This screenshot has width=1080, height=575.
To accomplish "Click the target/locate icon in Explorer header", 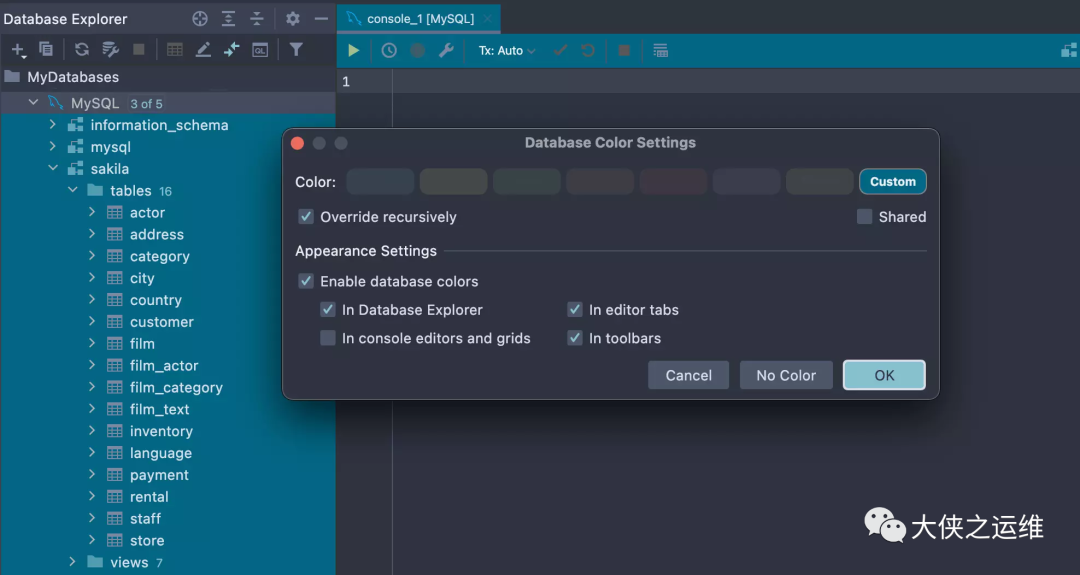I will tap(200, 19).
